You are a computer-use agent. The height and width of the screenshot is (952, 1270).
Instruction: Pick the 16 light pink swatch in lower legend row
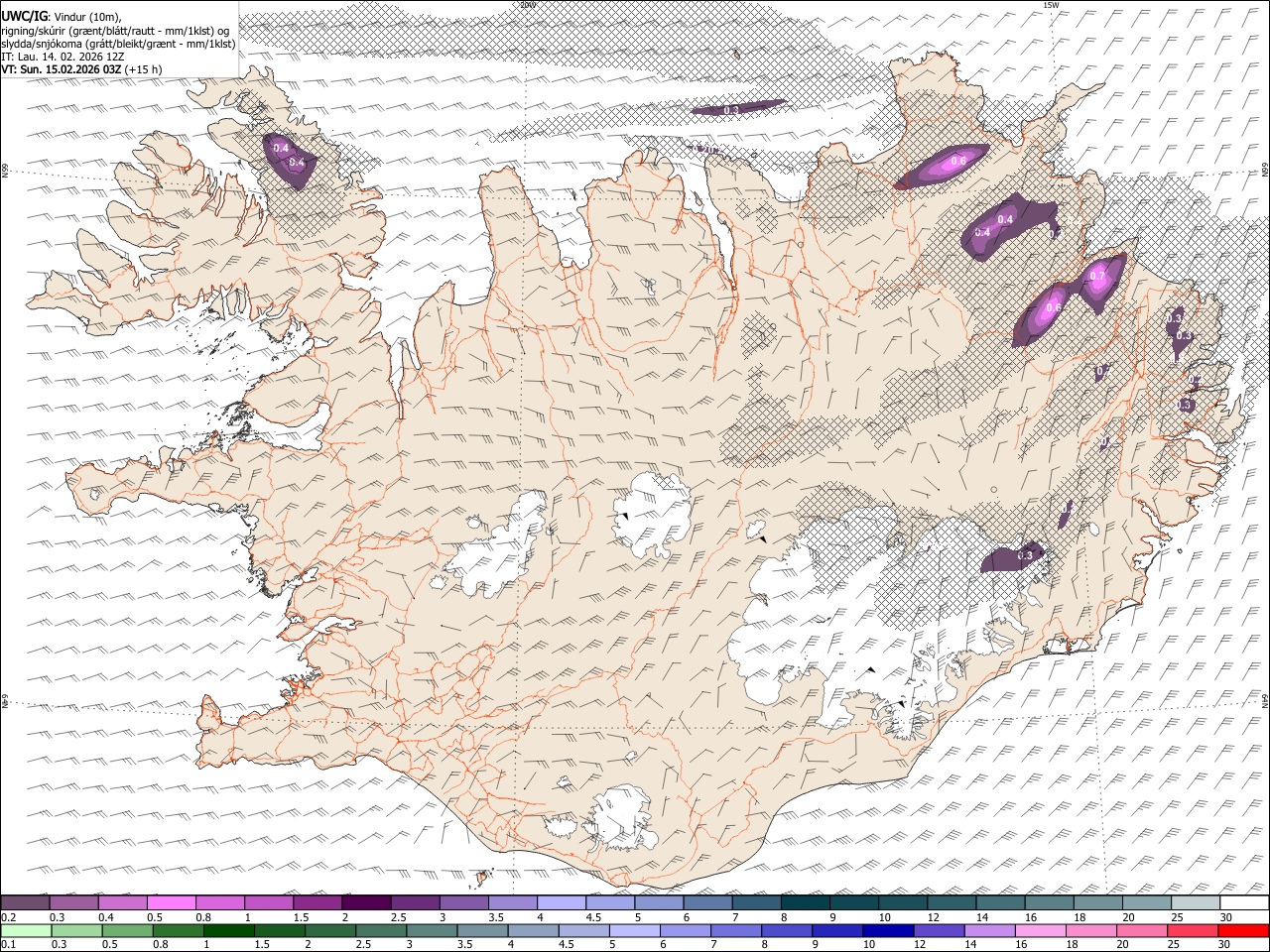[1040, 930]
